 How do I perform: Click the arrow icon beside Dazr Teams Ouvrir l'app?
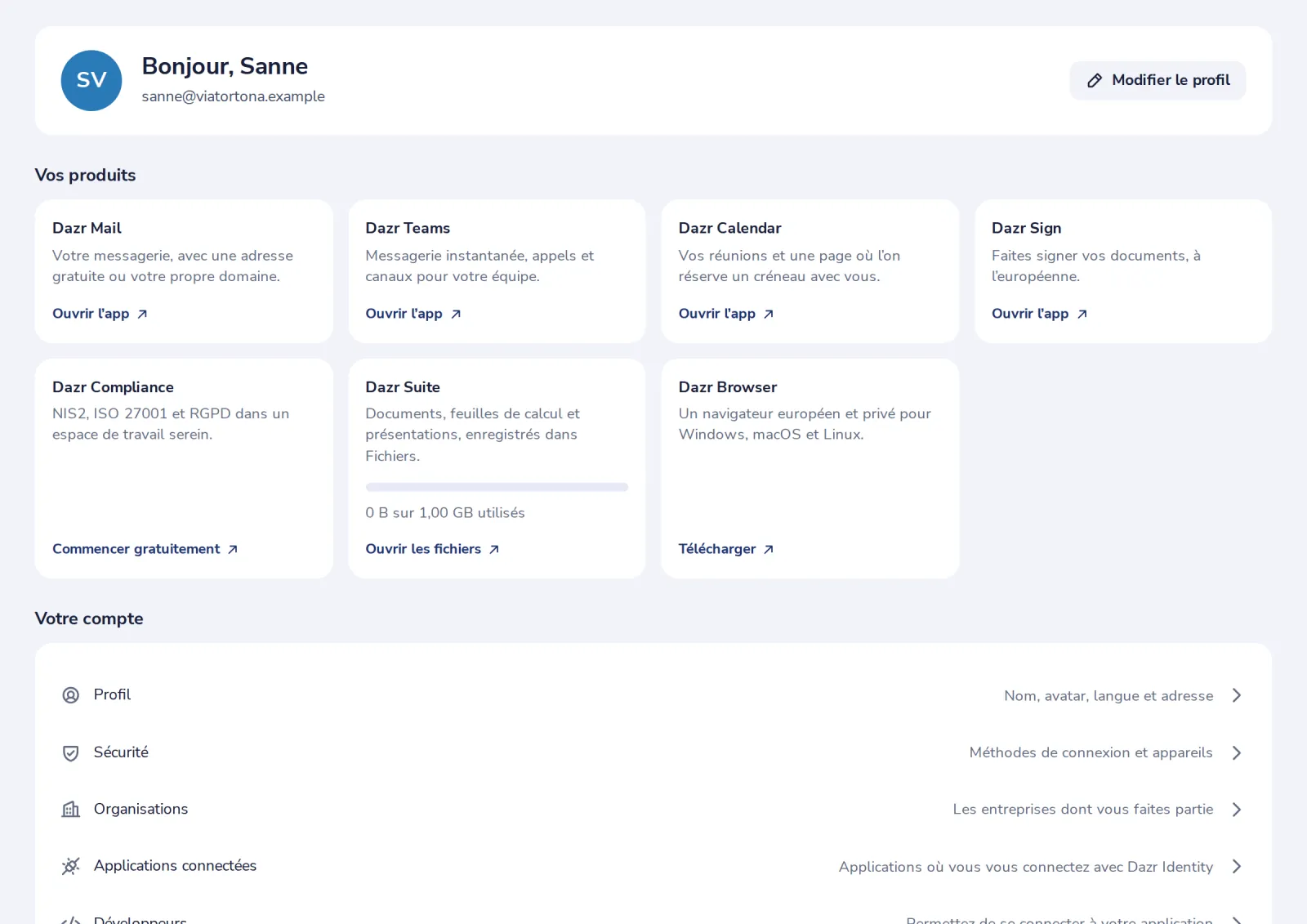(456, 314)
